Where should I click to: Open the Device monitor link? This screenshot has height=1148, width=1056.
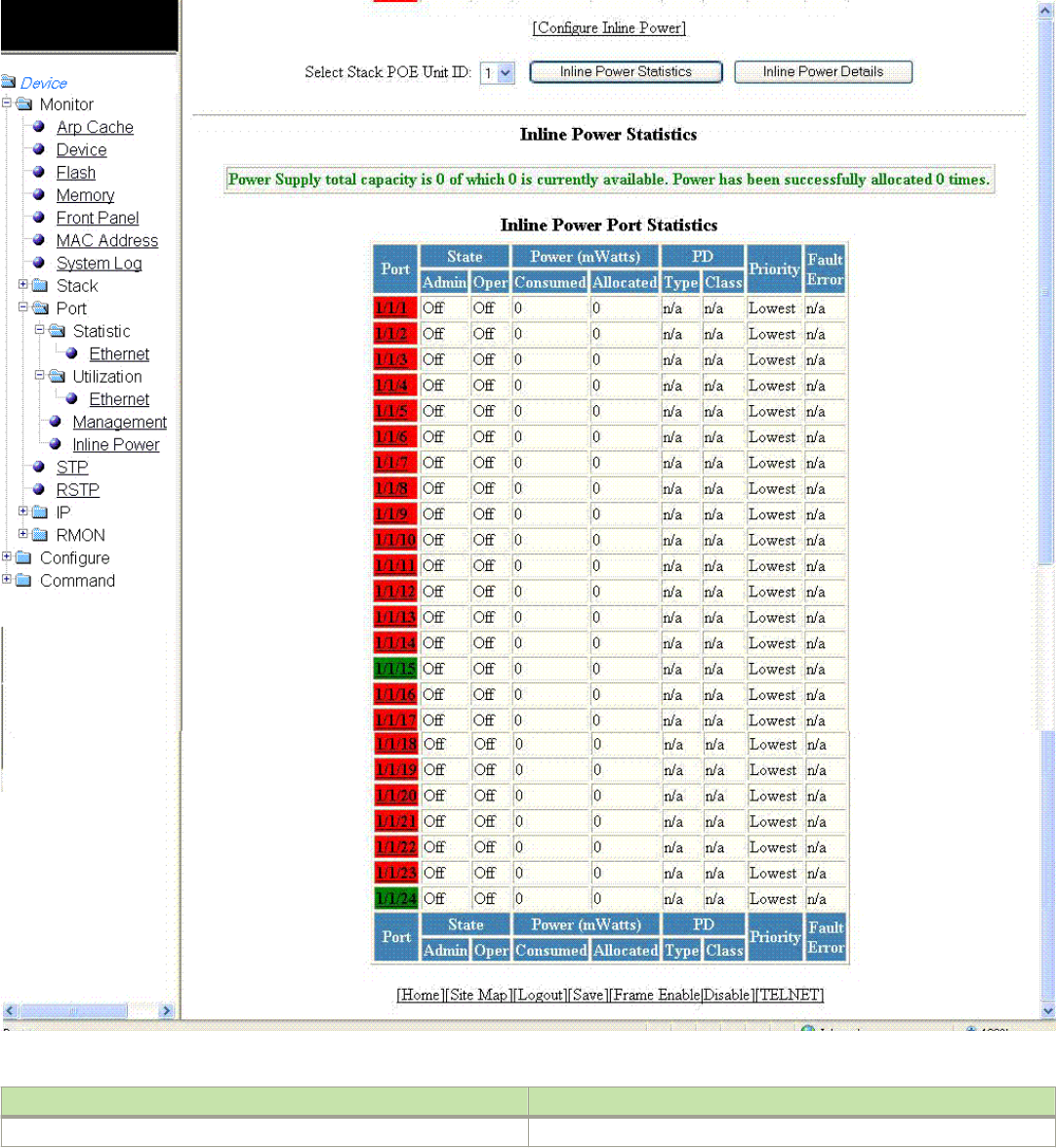81,150
